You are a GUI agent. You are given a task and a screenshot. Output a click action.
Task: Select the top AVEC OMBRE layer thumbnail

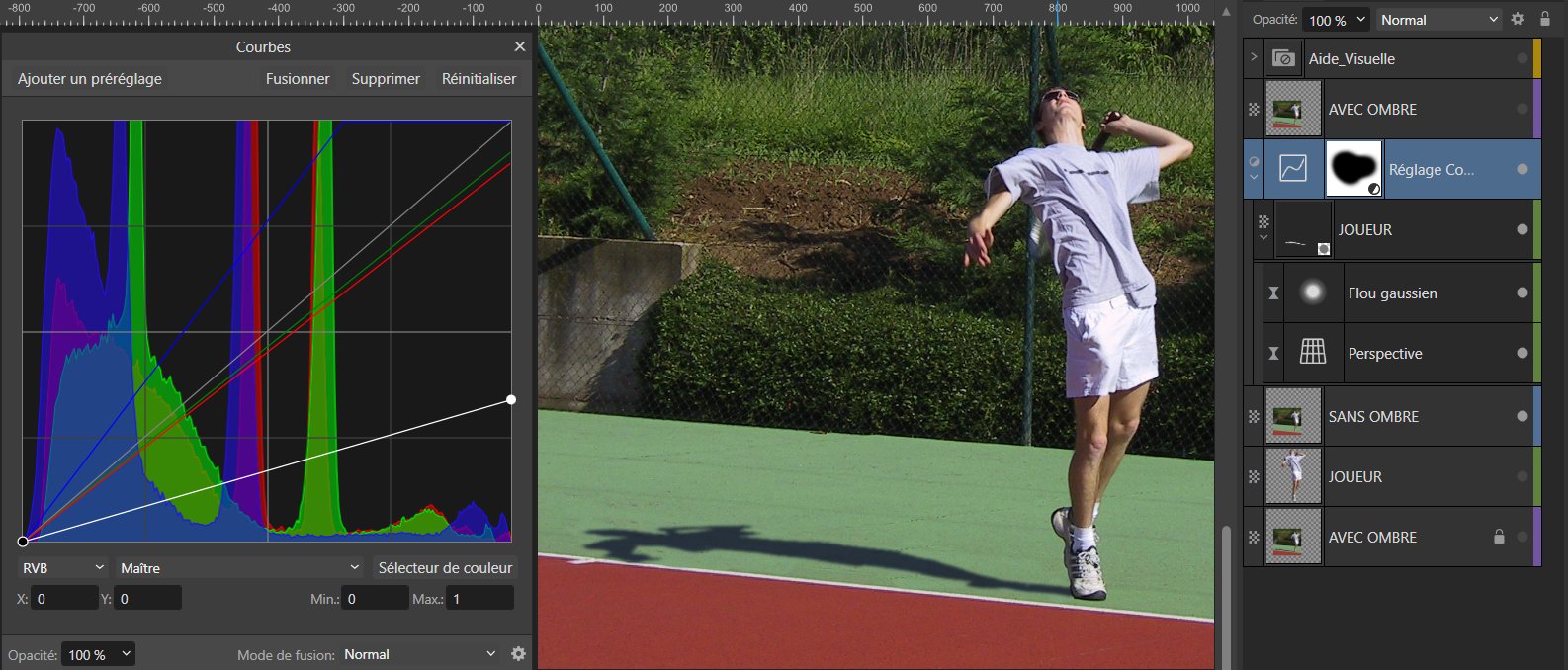(1293, 109)
